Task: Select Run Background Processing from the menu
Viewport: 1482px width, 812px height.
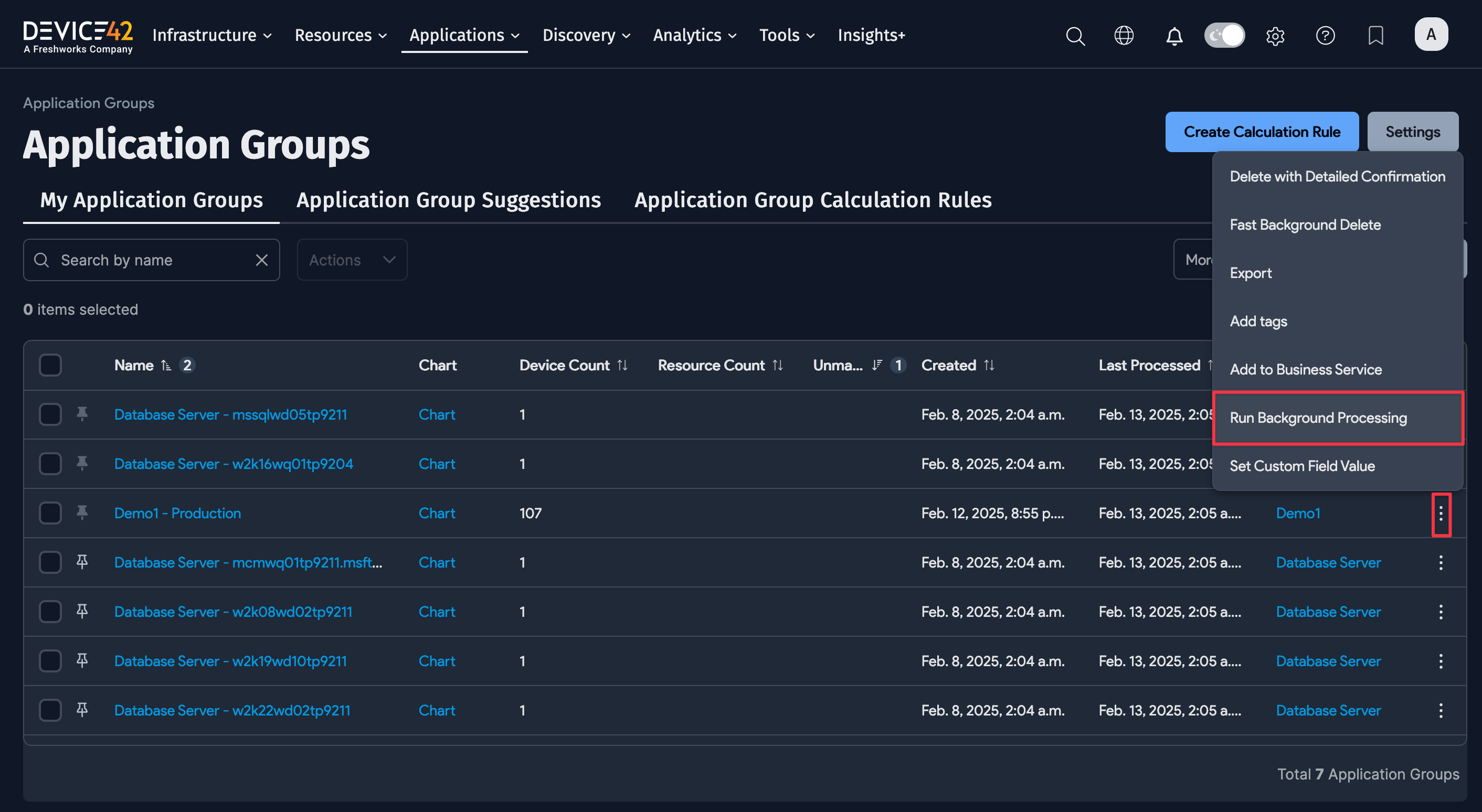Action: coord(1318,418)
